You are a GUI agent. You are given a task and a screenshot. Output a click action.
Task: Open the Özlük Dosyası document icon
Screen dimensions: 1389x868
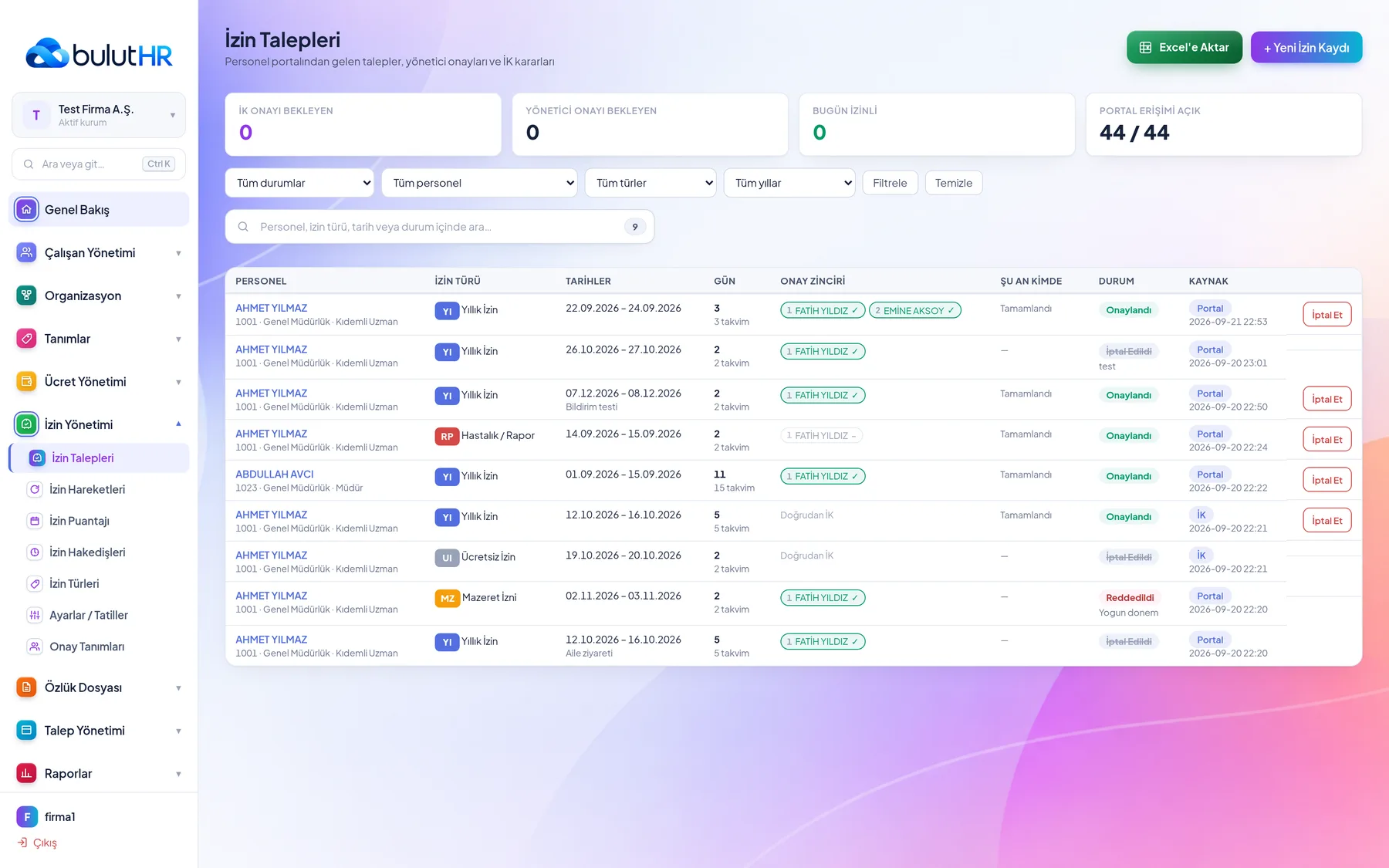click(26, 687)
